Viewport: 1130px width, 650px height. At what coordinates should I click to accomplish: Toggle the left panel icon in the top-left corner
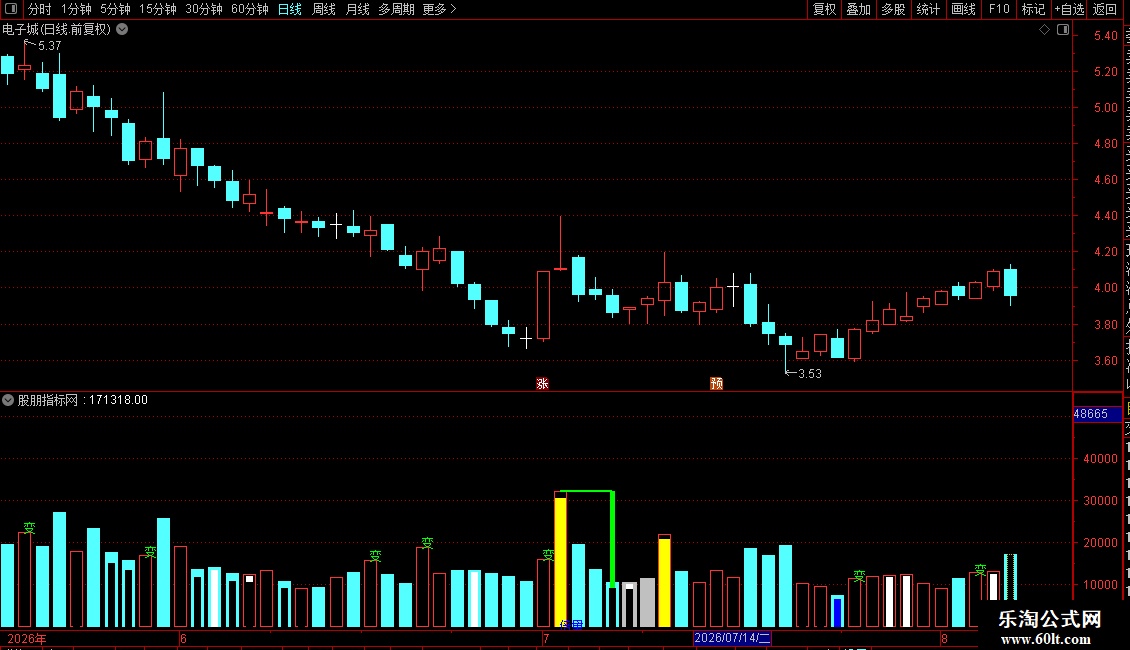(x=11, y=9)
